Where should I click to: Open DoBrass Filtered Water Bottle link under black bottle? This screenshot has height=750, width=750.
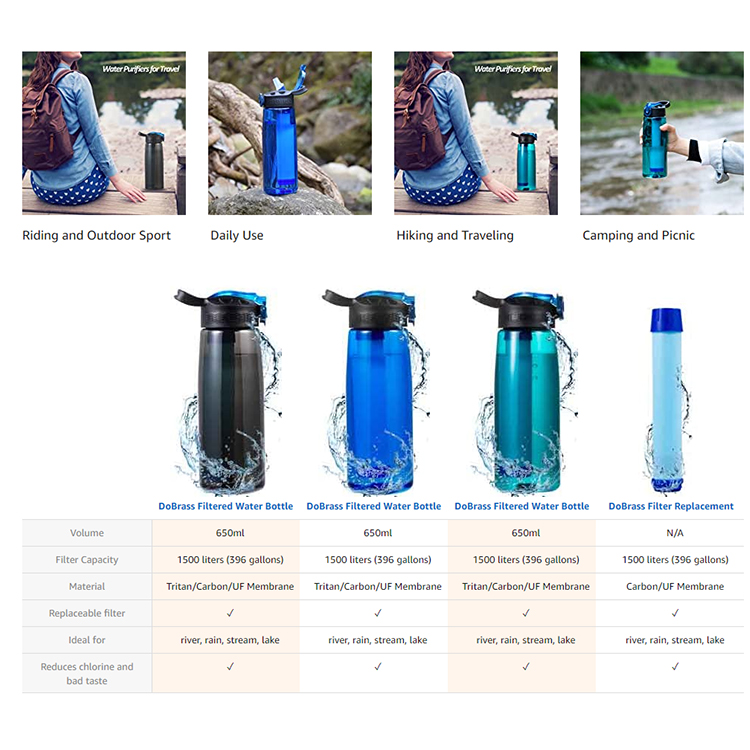click(226, 506)
